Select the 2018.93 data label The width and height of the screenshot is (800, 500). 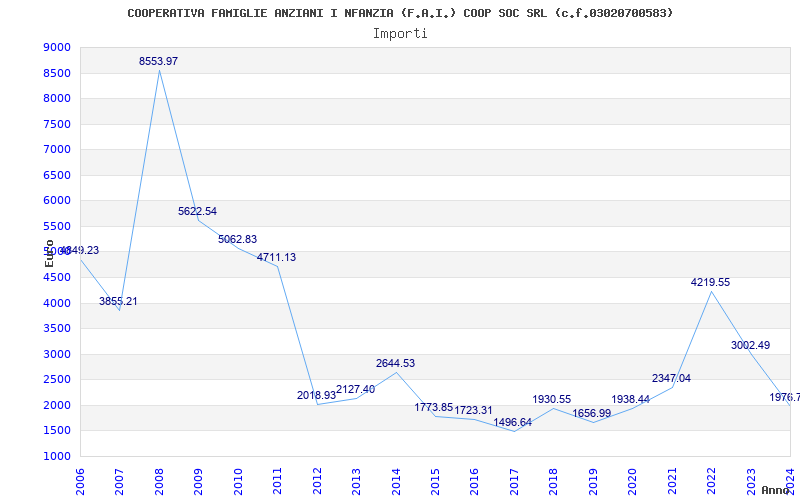pos(316,395)
